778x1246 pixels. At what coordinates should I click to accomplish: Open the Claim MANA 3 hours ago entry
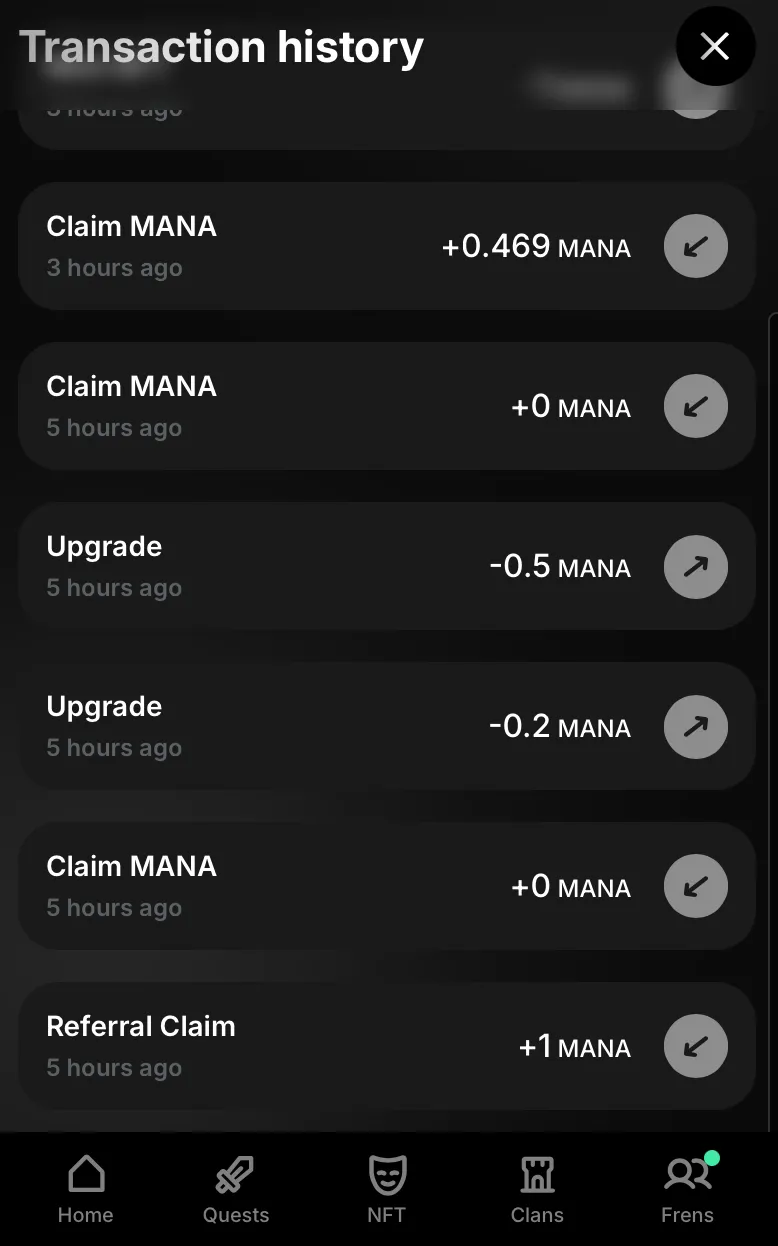click(387, 246)
